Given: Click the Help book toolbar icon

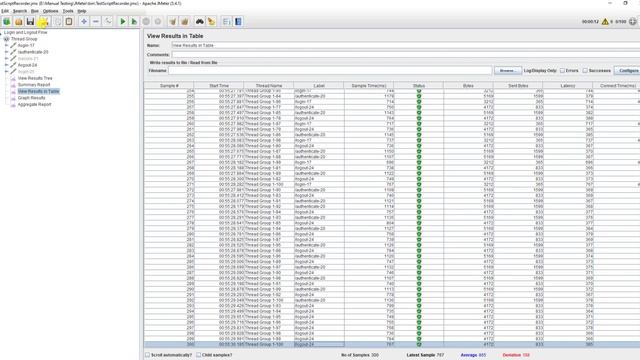Looking at the screenshot, I should (238, 21).
